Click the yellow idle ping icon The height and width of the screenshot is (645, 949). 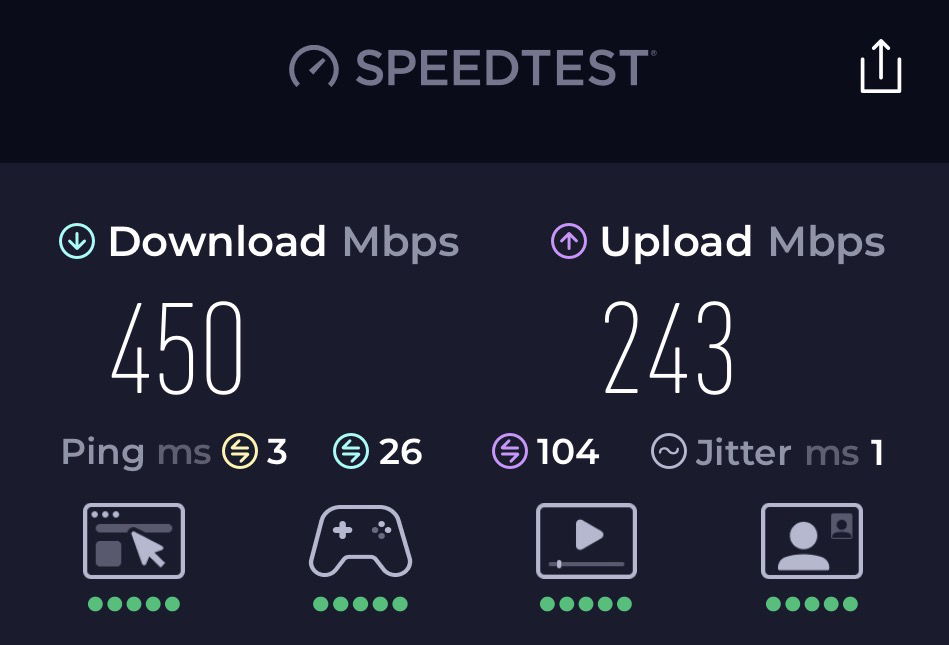(x=240, y=451)
